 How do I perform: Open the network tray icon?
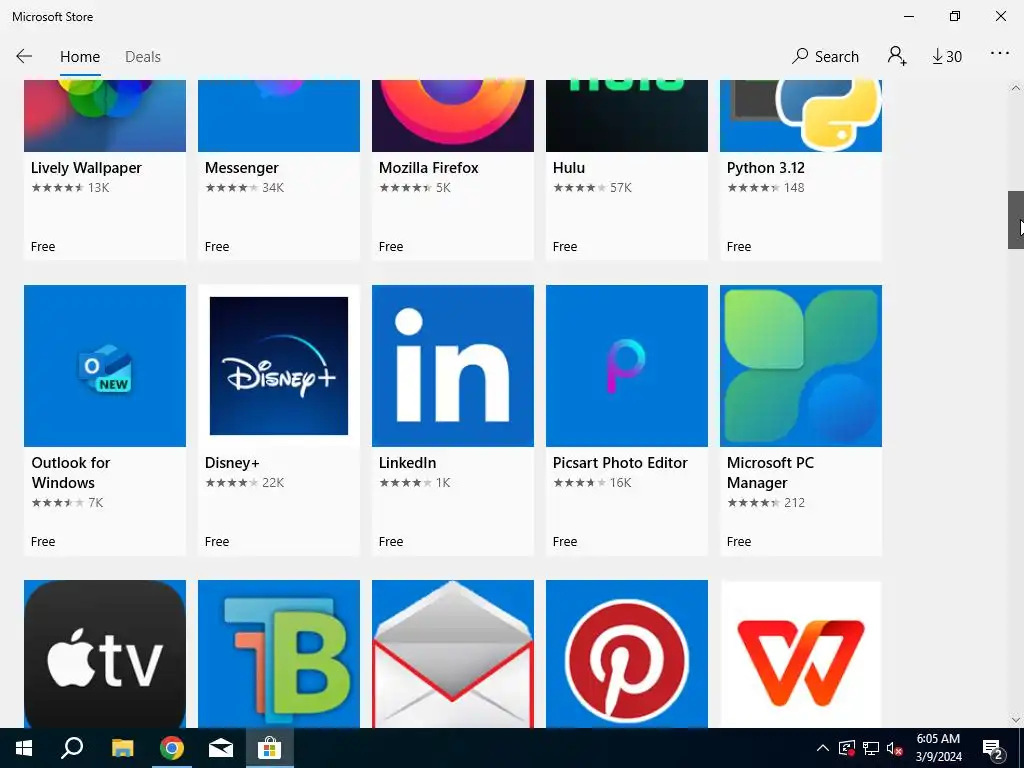pyautogui.click(x=871, y=748)
